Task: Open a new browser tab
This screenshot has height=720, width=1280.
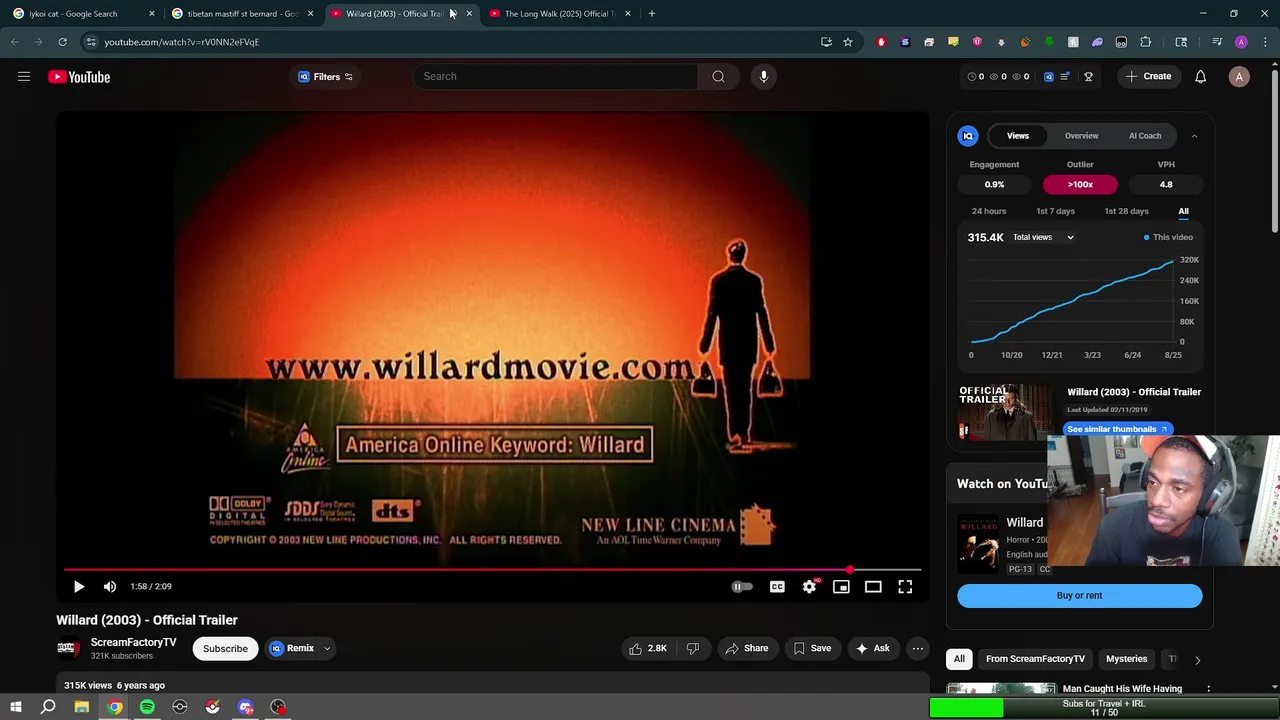Action: [x=652, y=14]
